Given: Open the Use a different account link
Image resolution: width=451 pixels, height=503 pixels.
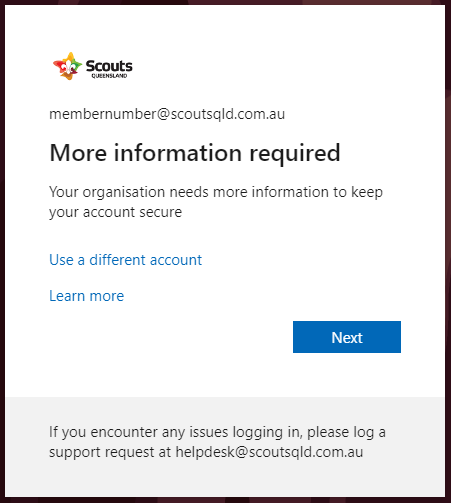Looking at the screenshot, I should 125,260.
